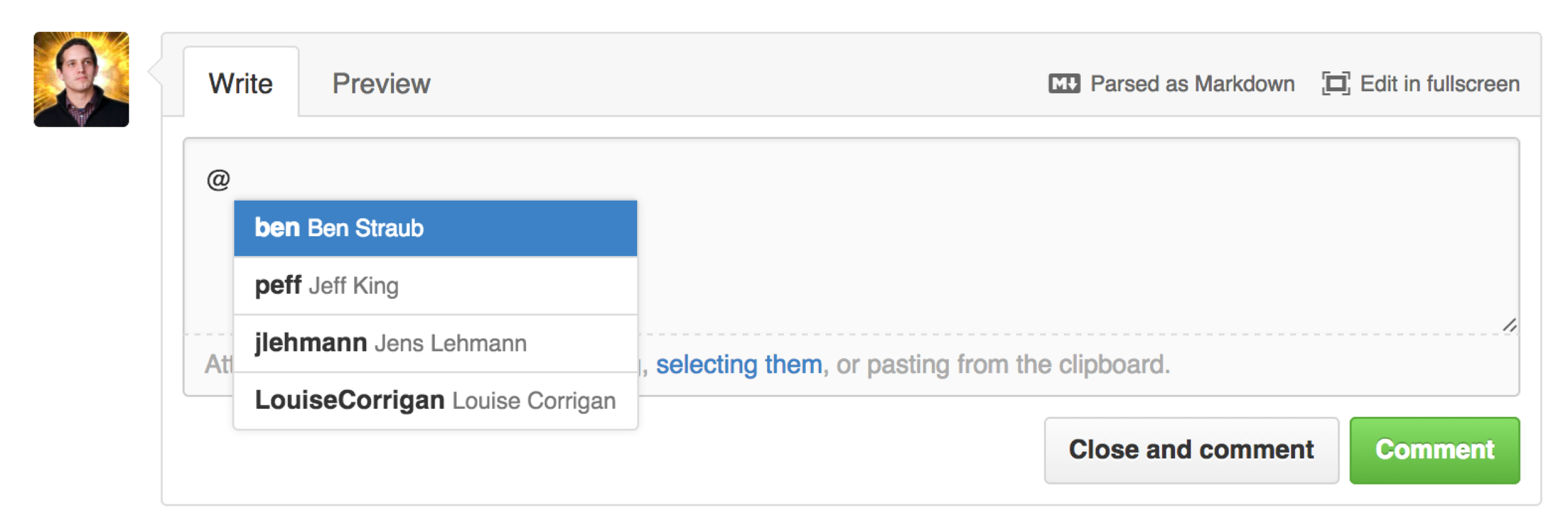
Task: Switch to the Preview tab
Action: [x=381, y=84]
